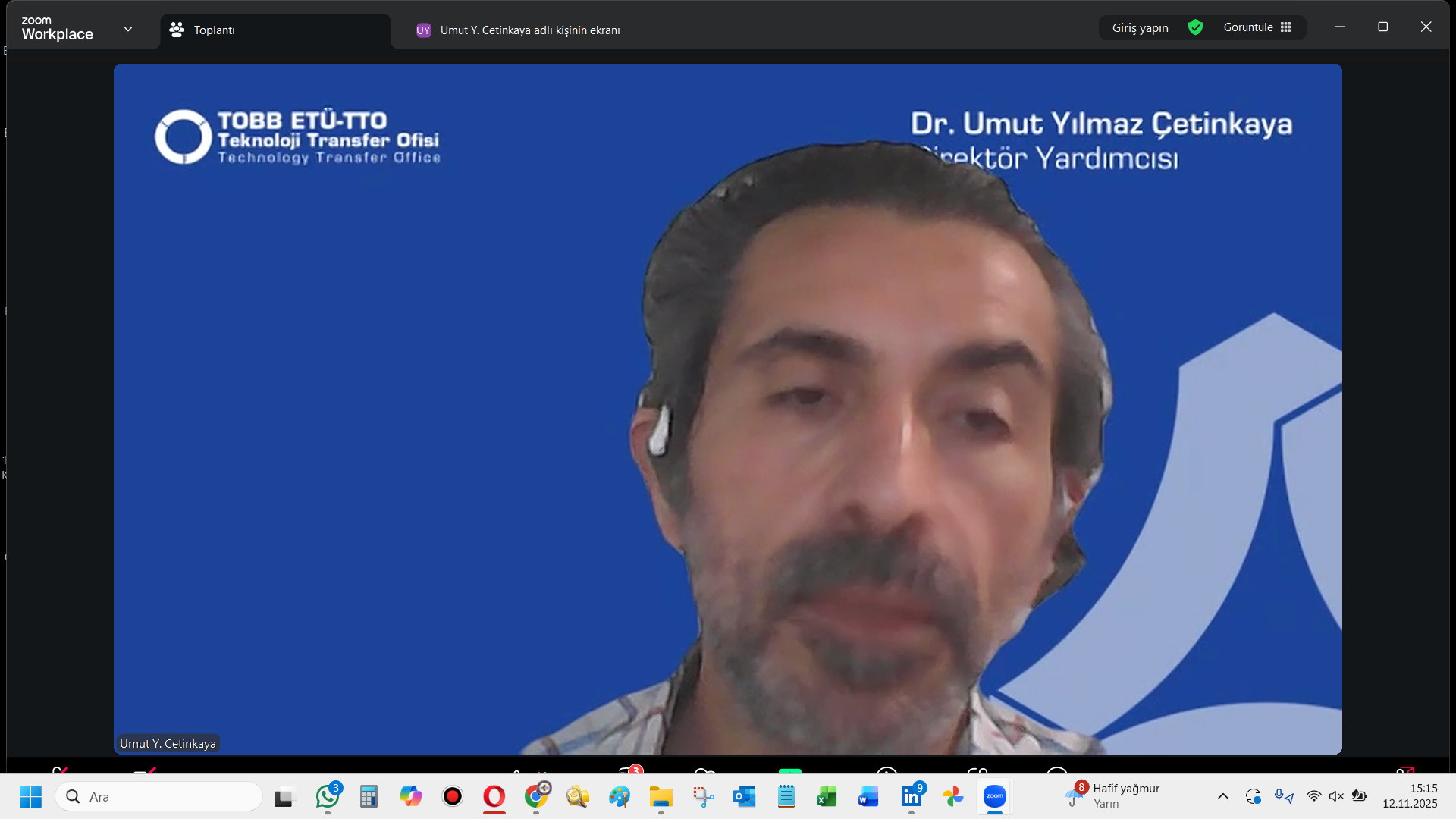This screenshot has width=1456, height=819.
Task: Open the Wi-Fi network tray icon
Action: tap(1313, 796)
